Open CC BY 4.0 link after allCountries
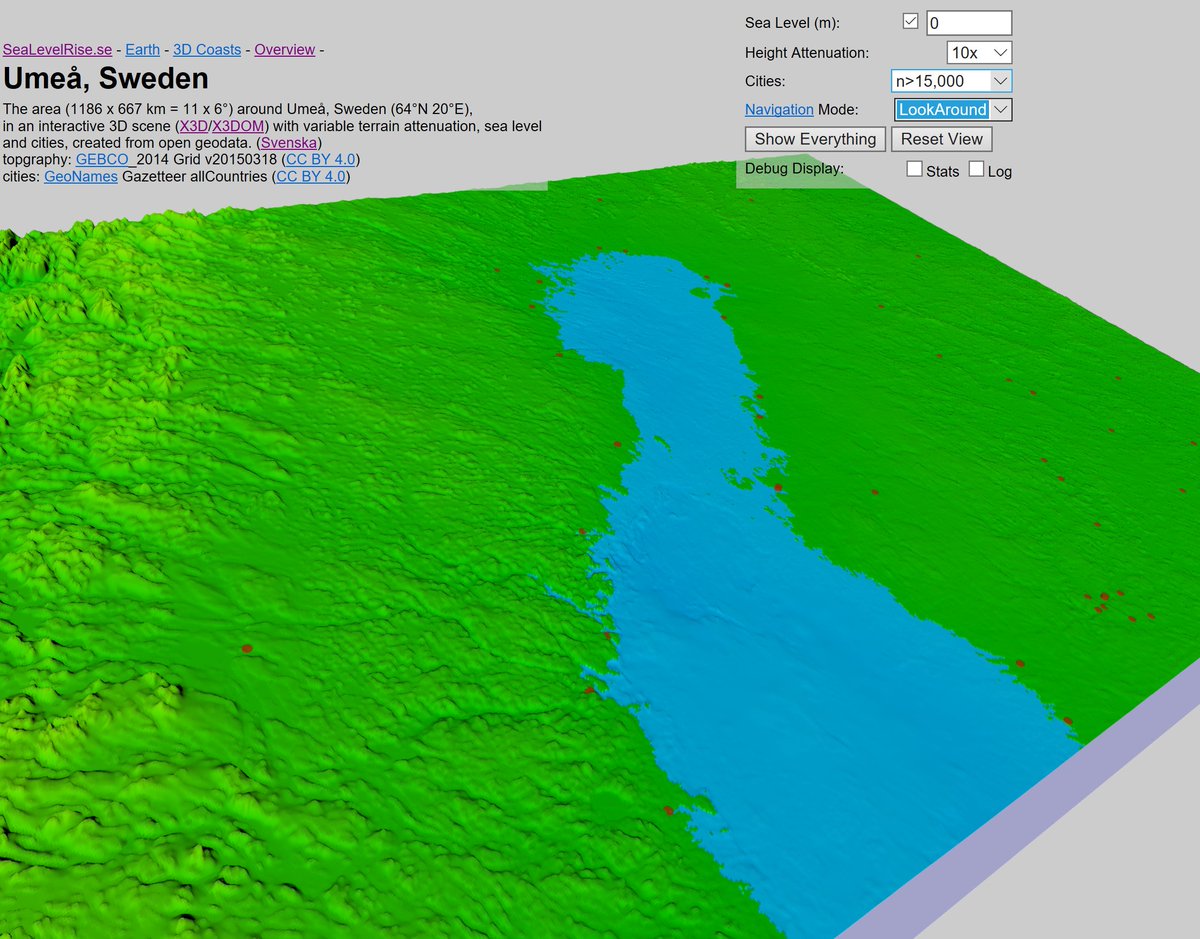 (310, 177)
